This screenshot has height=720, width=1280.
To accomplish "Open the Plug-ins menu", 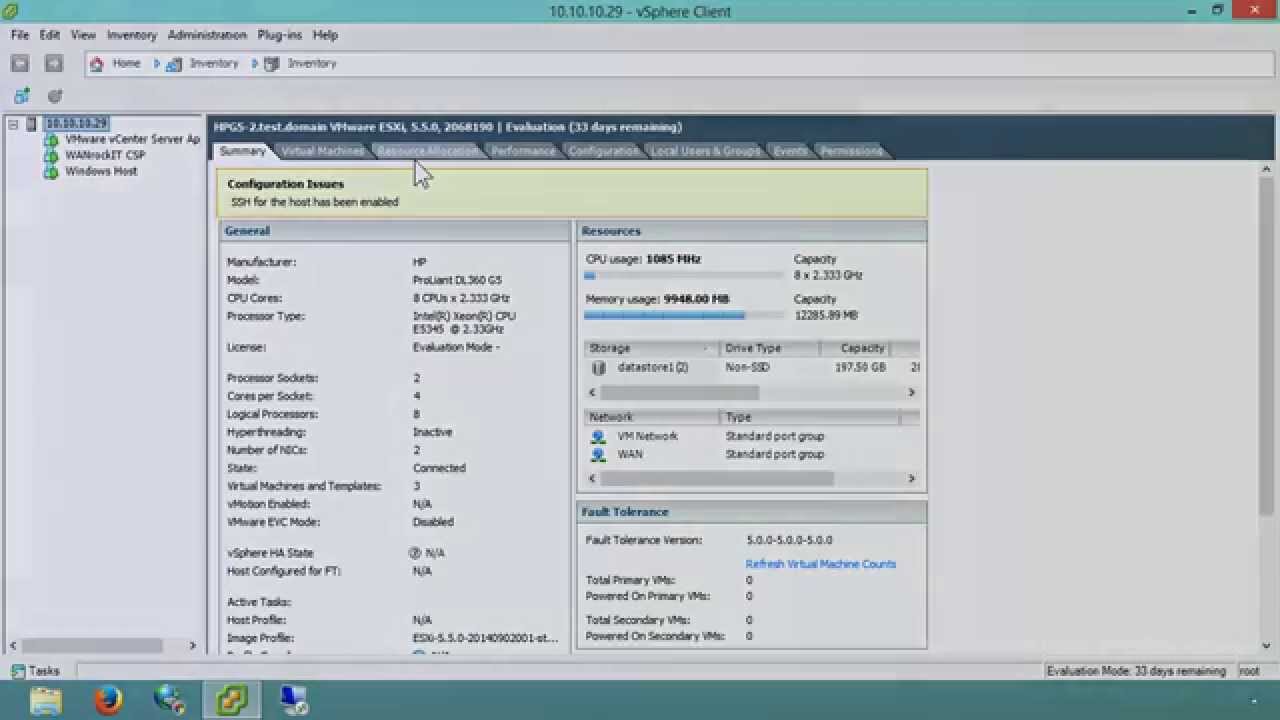I will [x=279, y=35].
